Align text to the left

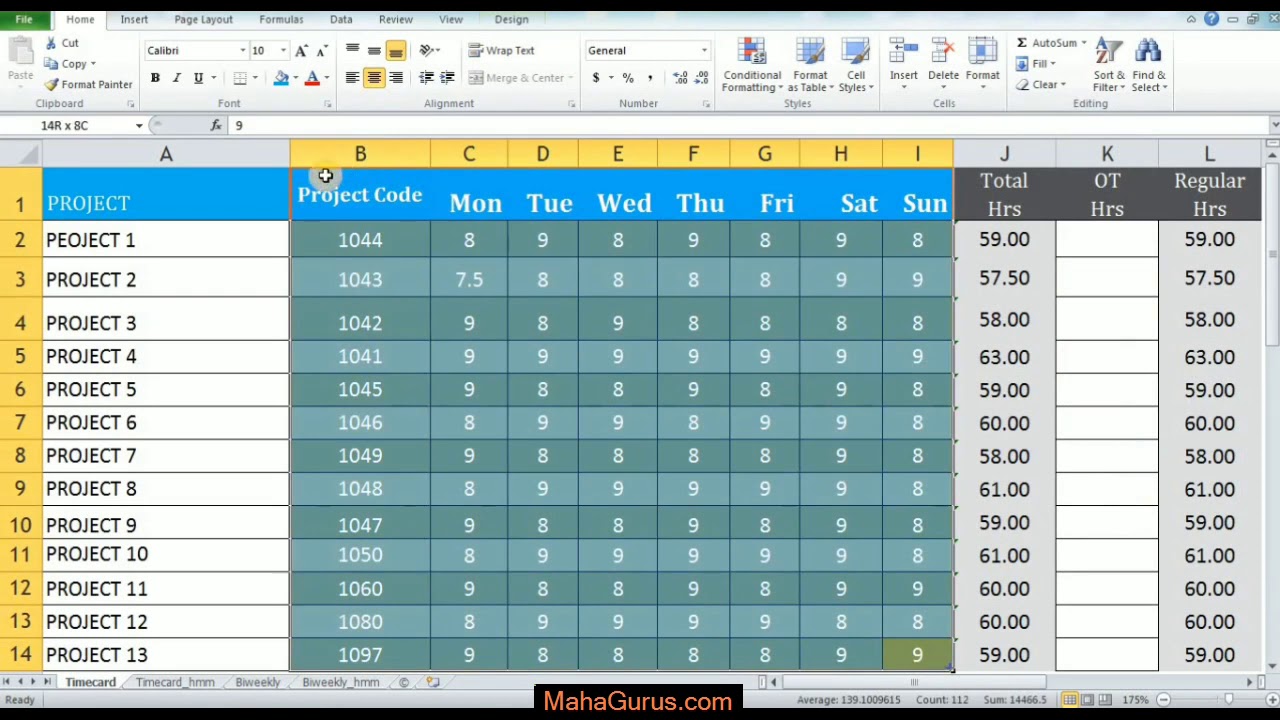click(x=352, y=78)
